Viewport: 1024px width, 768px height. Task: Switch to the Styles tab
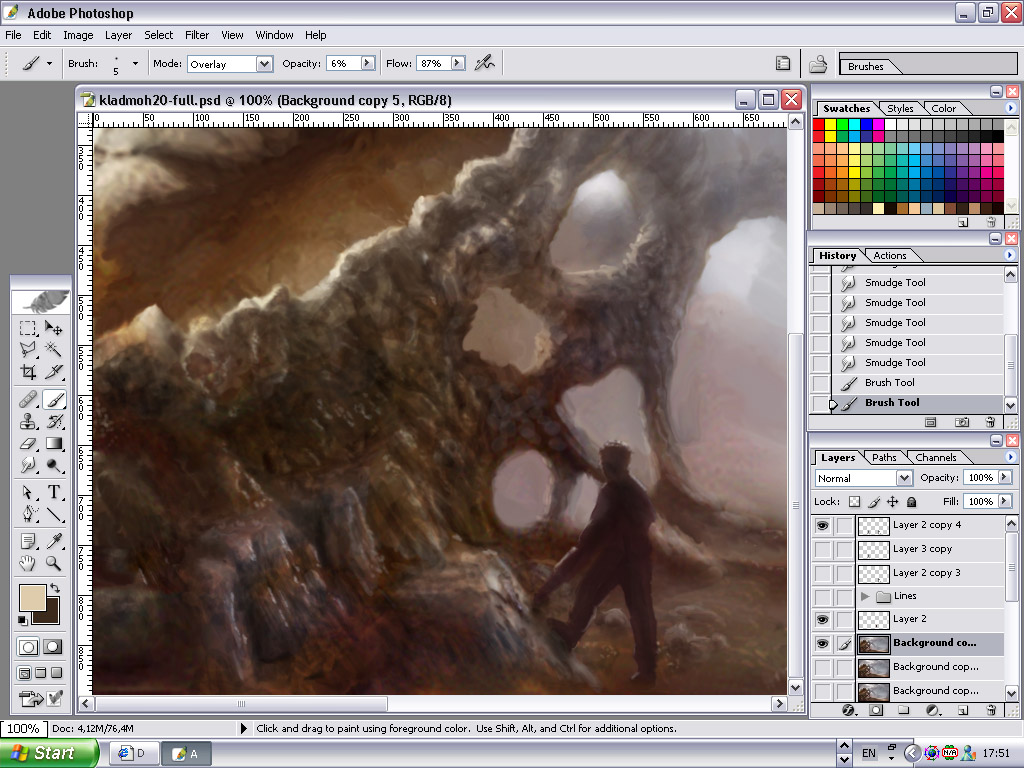coord(900,108)
